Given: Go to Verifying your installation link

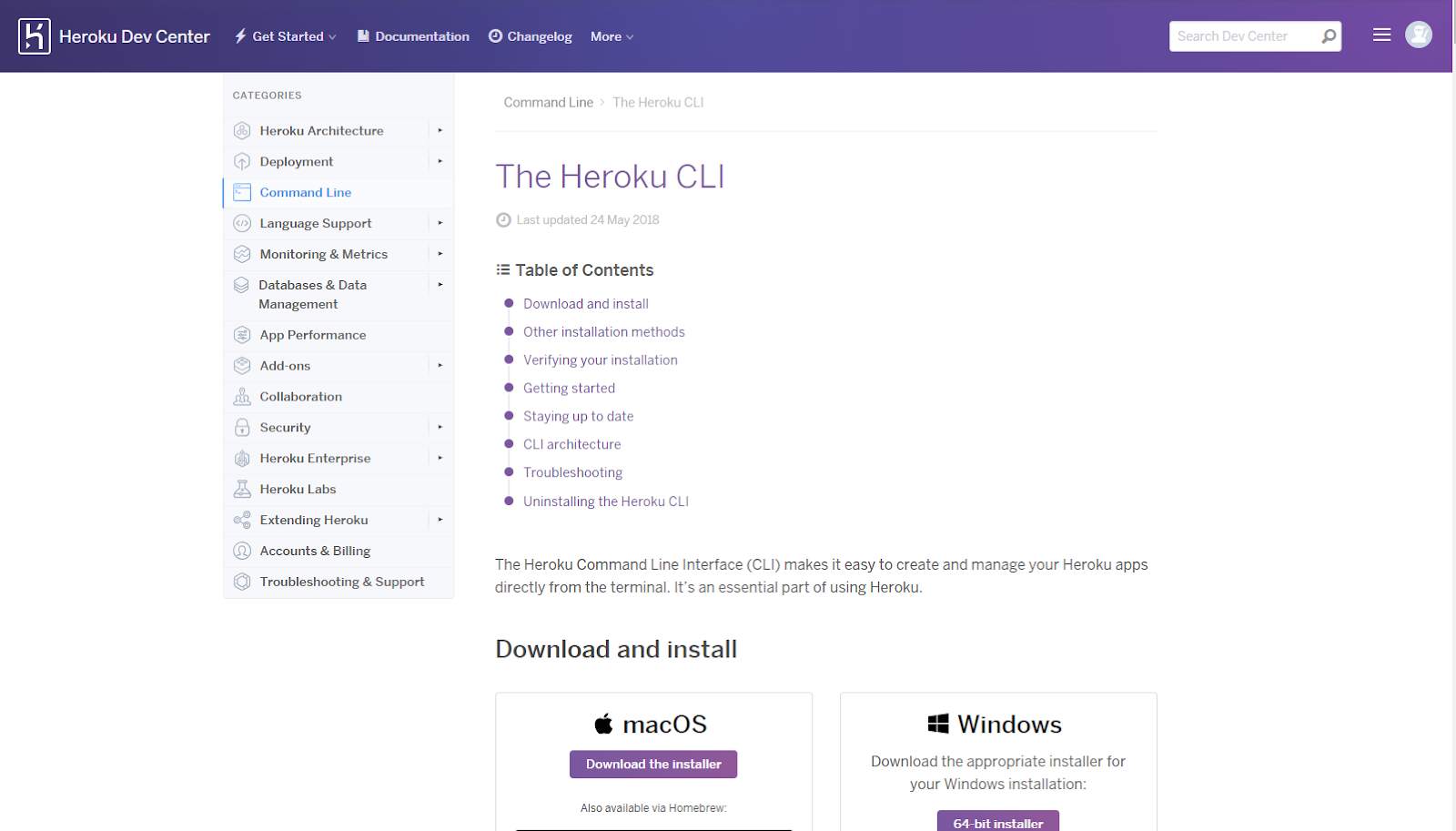Looking at the screenshot, I should coord(601,360).
